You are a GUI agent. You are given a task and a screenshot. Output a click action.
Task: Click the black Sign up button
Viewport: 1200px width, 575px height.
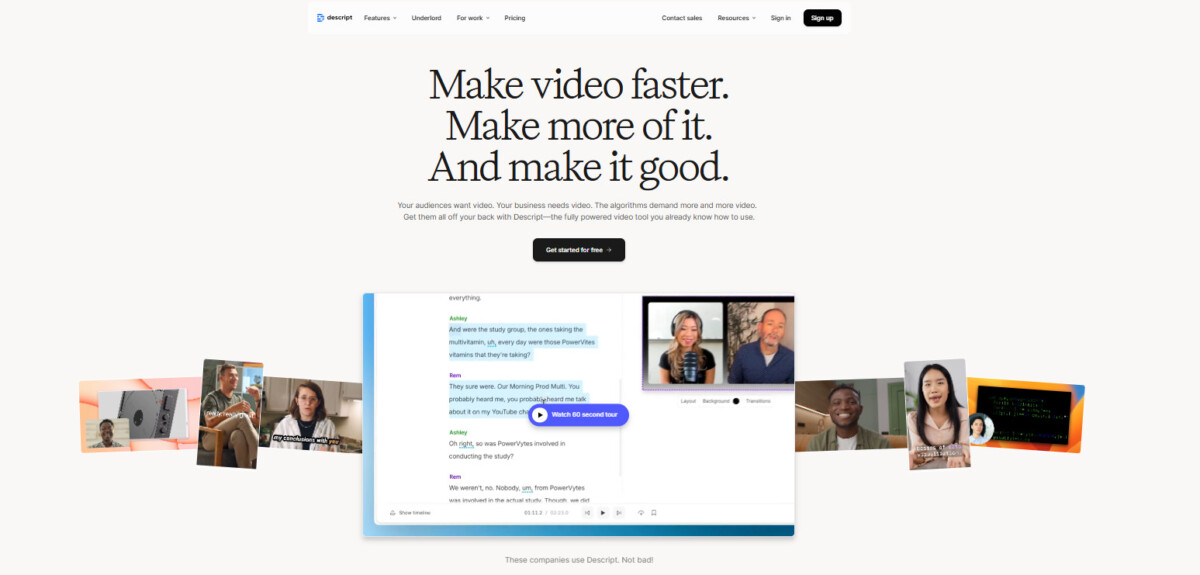[x=822, y=18]
